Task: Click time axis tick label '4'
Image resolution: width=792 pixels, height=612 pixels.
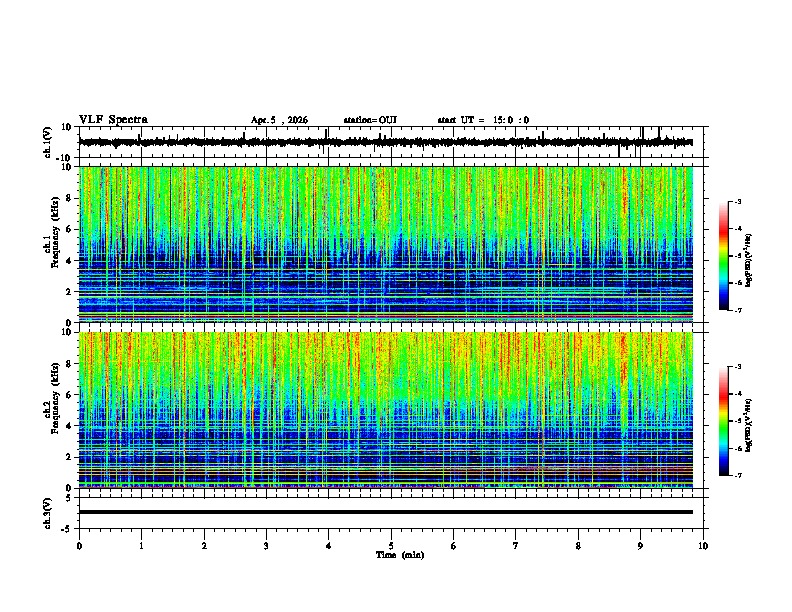Action: point(329,546)
